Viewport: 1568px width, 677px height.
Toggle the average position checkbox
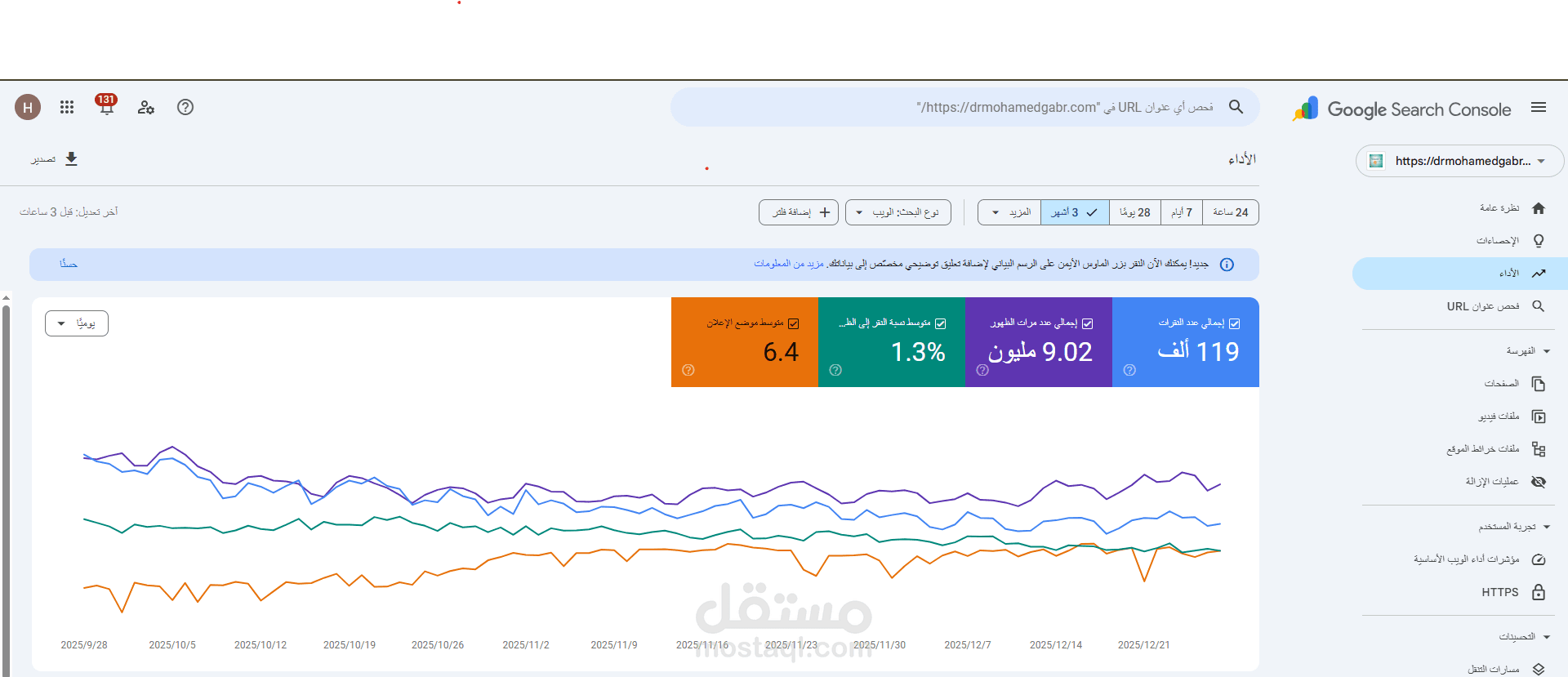point(794,323)
